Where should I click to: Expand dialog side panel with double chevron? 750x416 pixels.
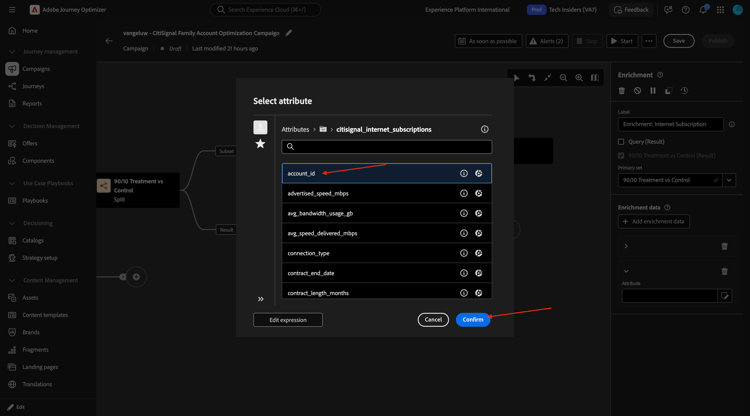point(260,299)
